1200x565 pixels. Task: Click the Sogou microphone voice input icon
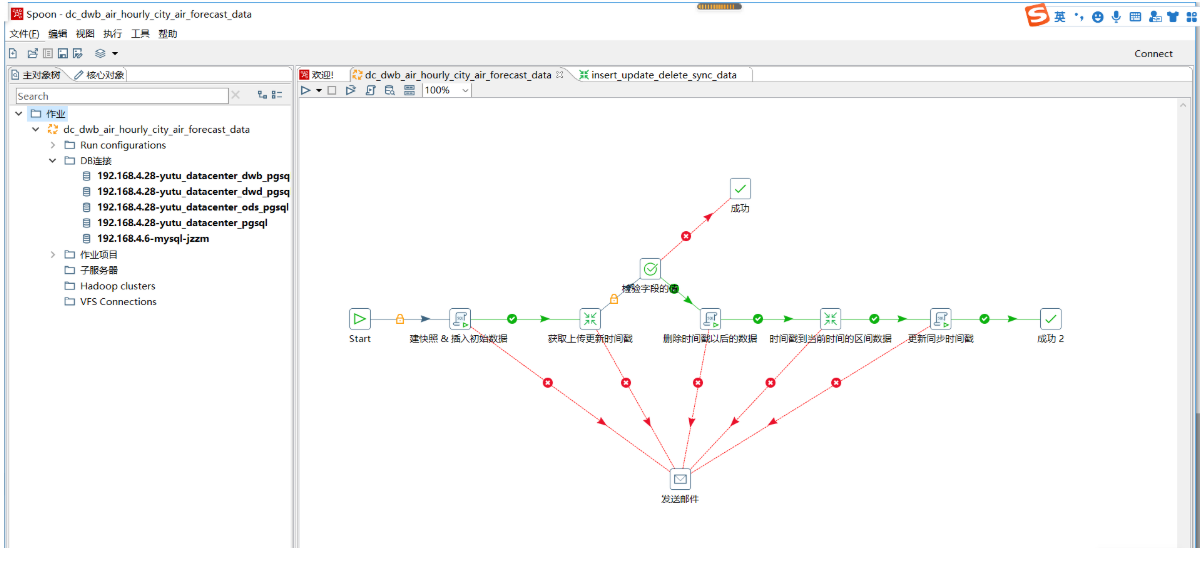(x=1116, y=17)
